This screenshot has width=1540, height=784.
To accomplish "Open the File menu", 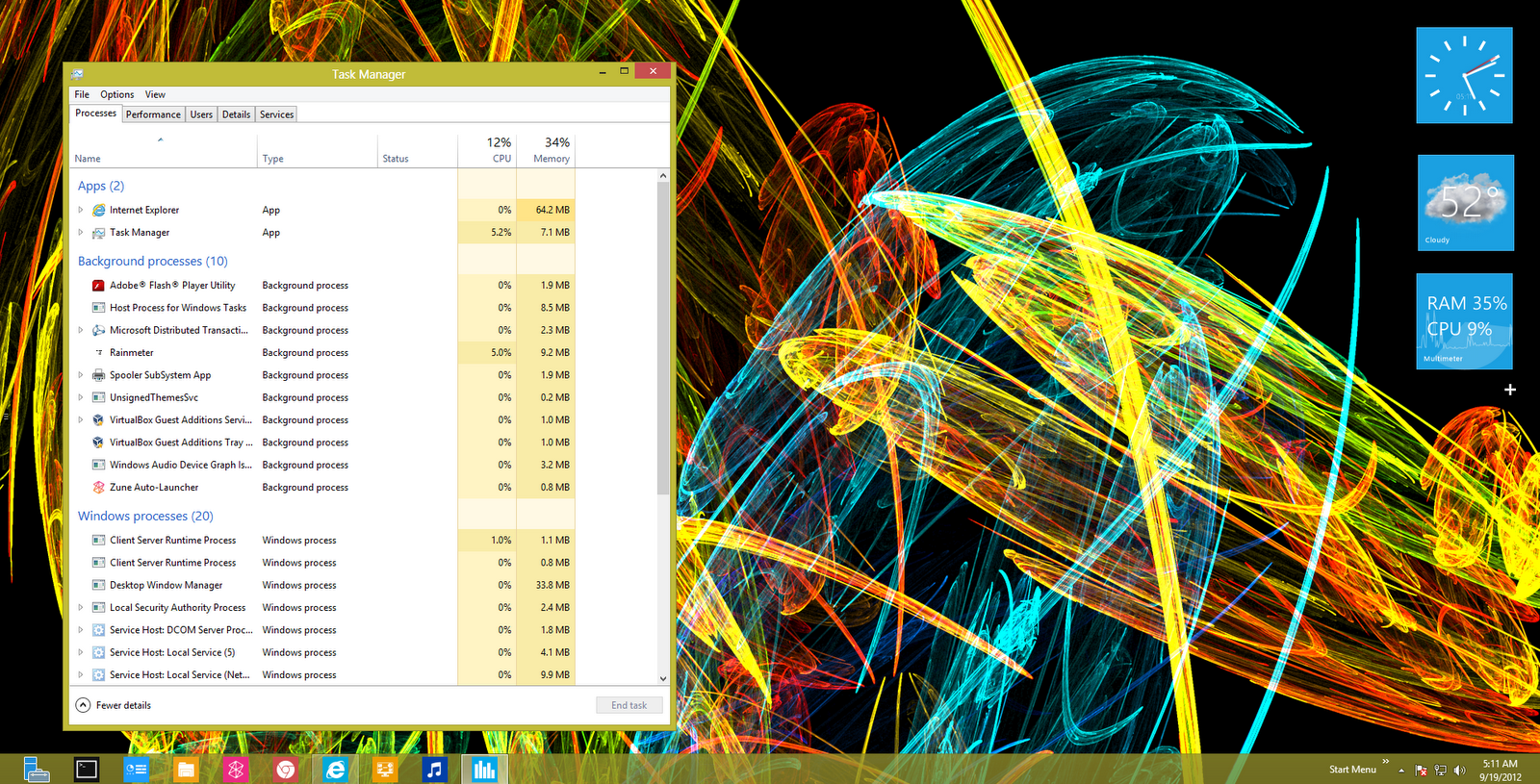I will tap(82, 94).
